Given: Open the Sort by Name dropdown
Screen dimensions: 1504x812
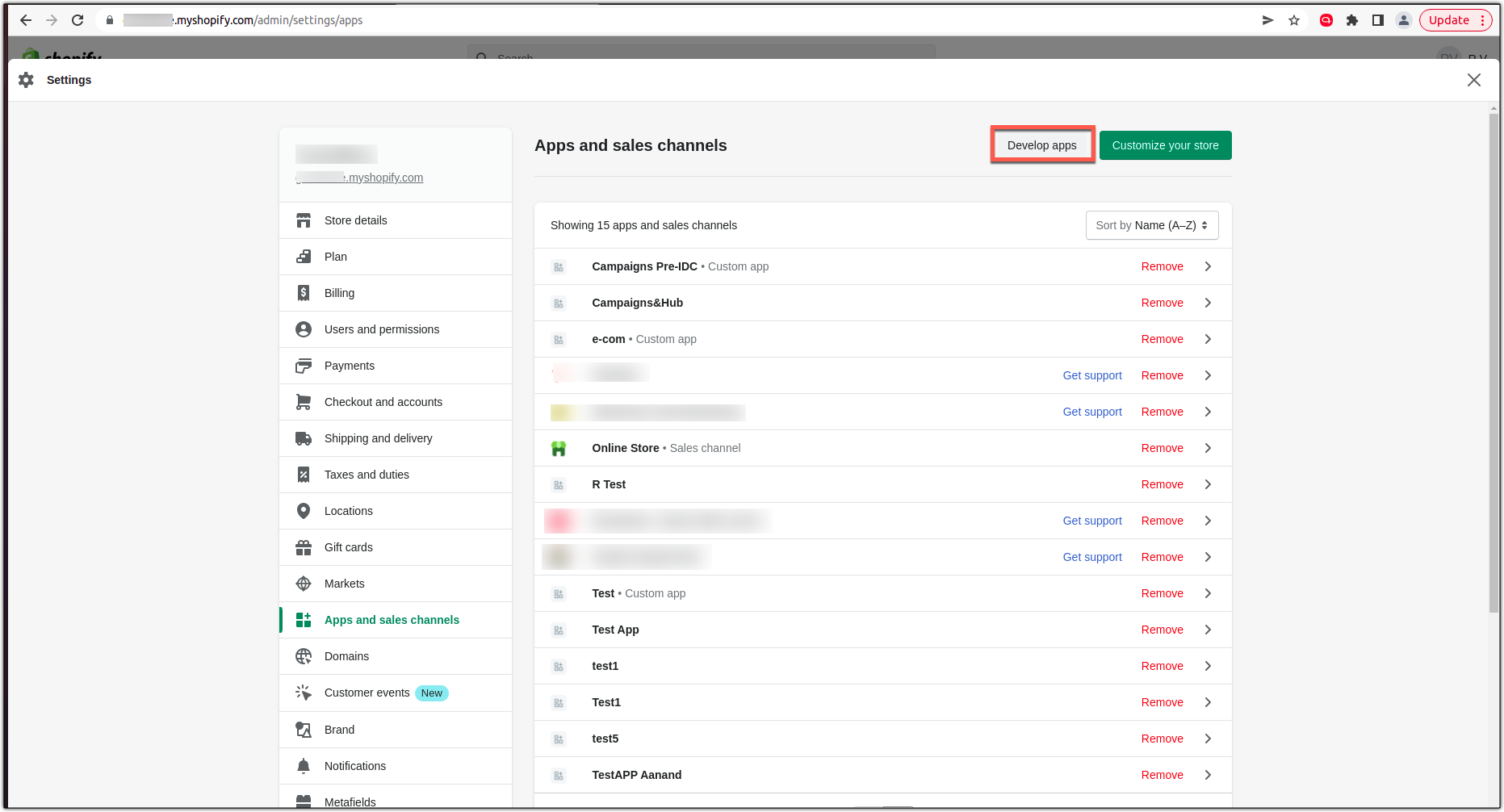Looking at the screenshot, I should click(1152, 225).
